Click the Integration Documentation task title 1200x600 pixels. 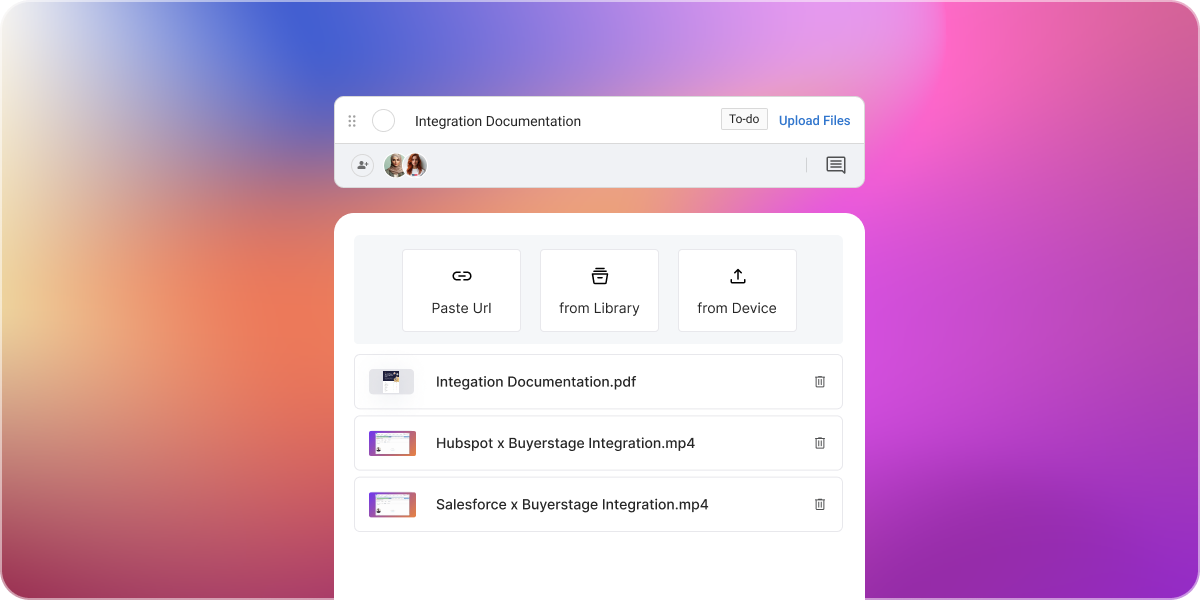coord(498,121)
